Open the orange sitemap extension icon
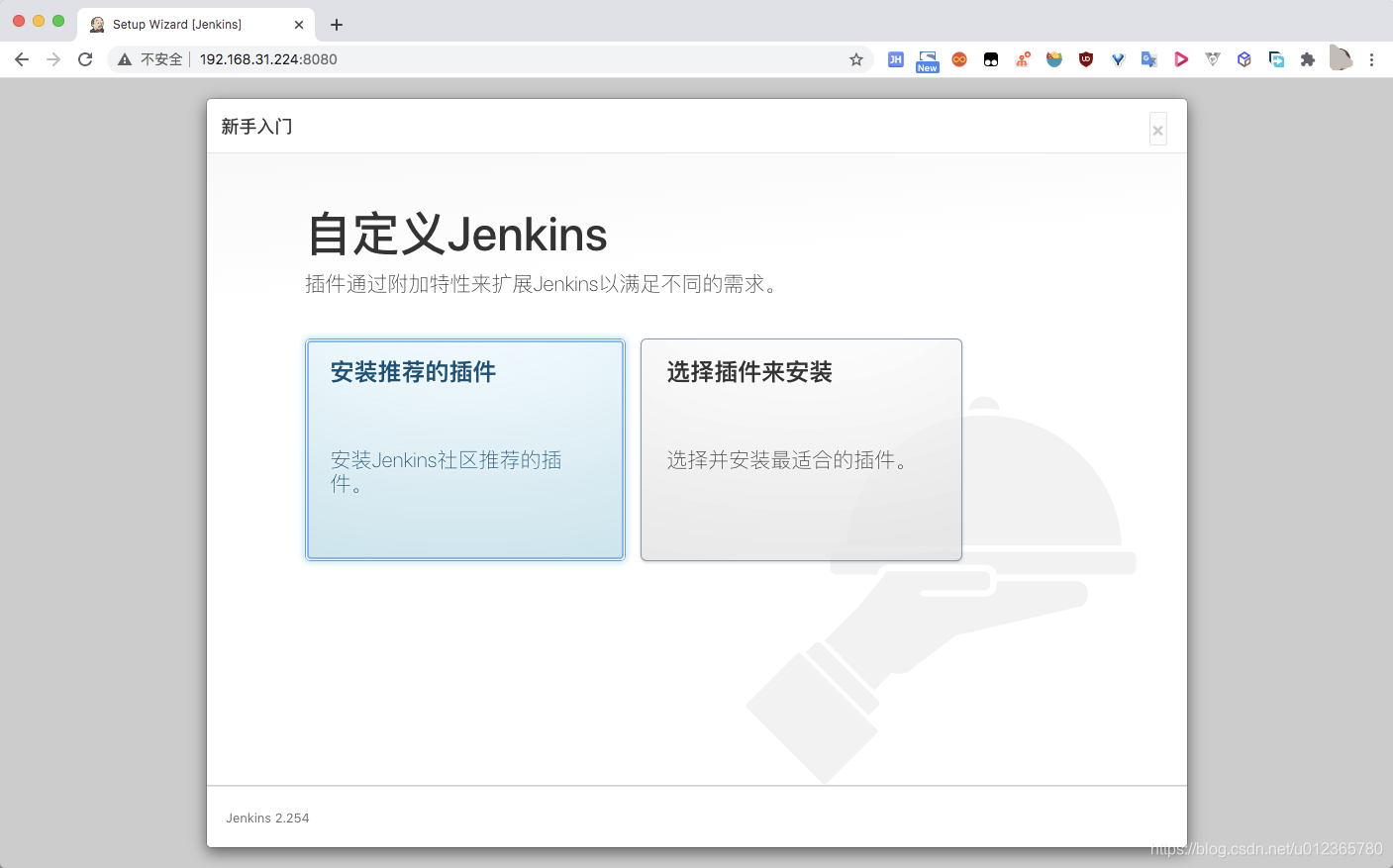This screenshot has height=868, width=1393. pos(1023,59)
